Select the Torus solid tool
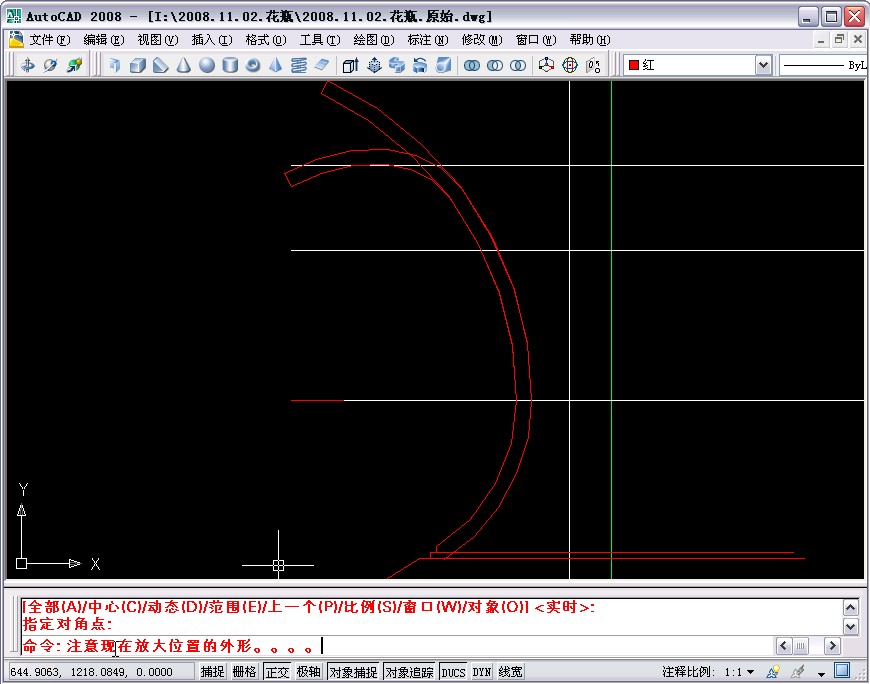The height and width of the screenshot is (684, 870). (253, 65)
